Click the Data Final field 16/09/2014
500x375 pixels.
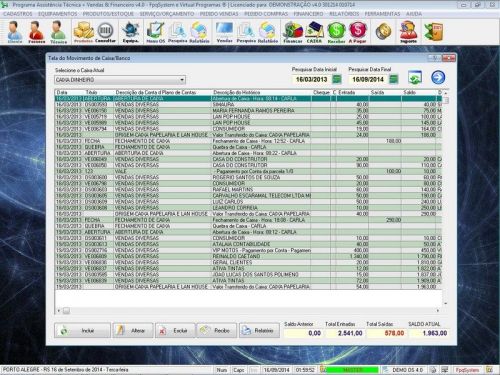point(368,79)
